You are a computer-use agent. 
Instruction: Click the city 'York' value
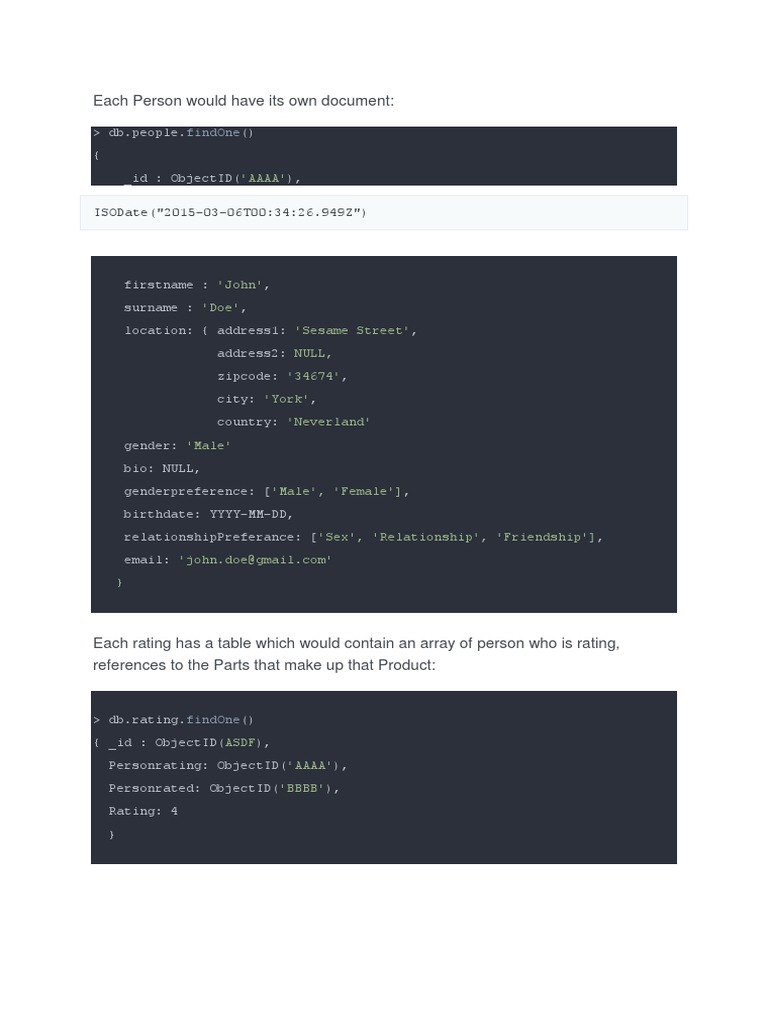pos(287,399)
